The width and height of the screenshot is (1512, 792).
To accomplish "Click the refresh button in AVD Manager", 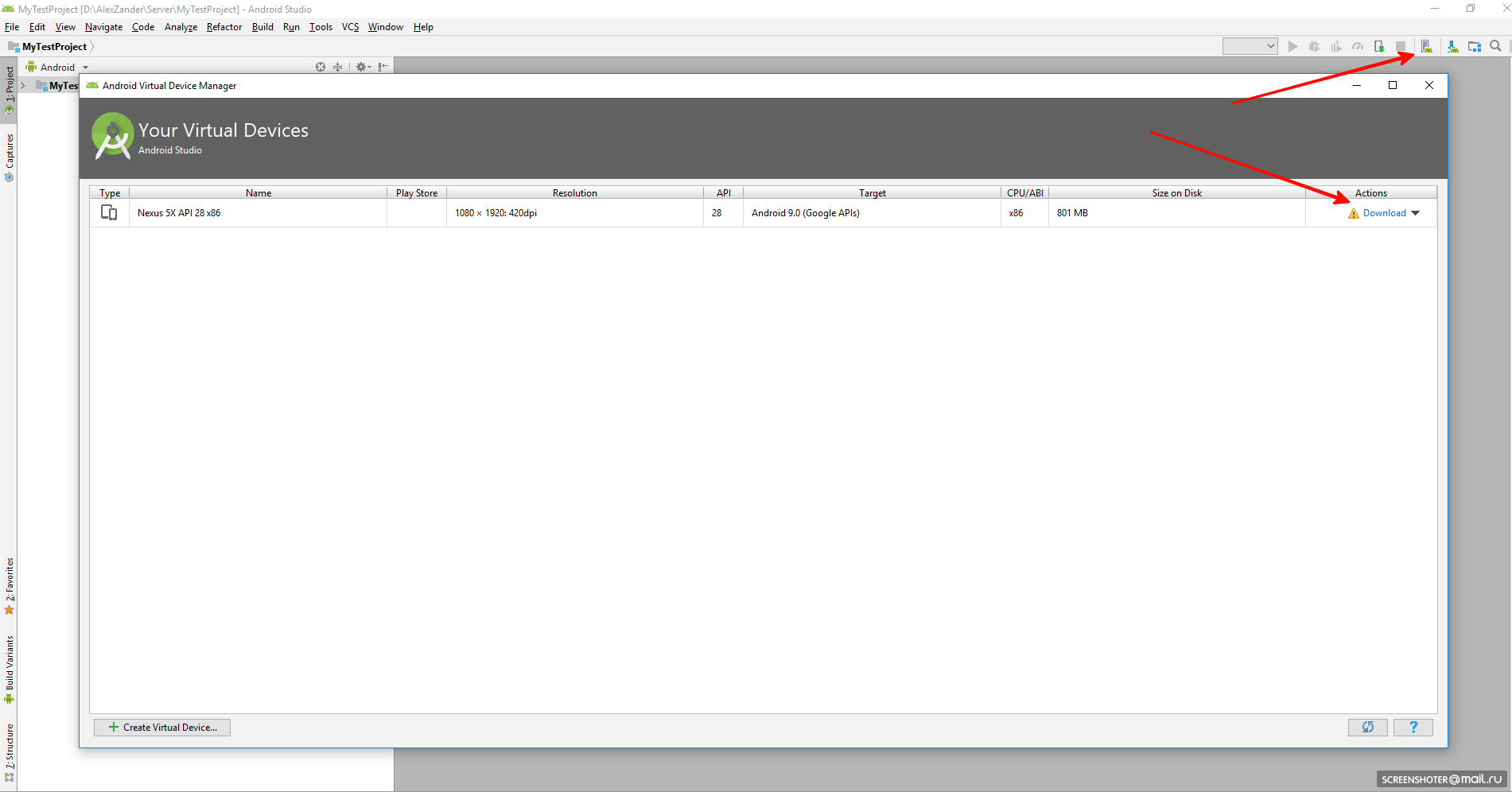I will [1368, 727].
